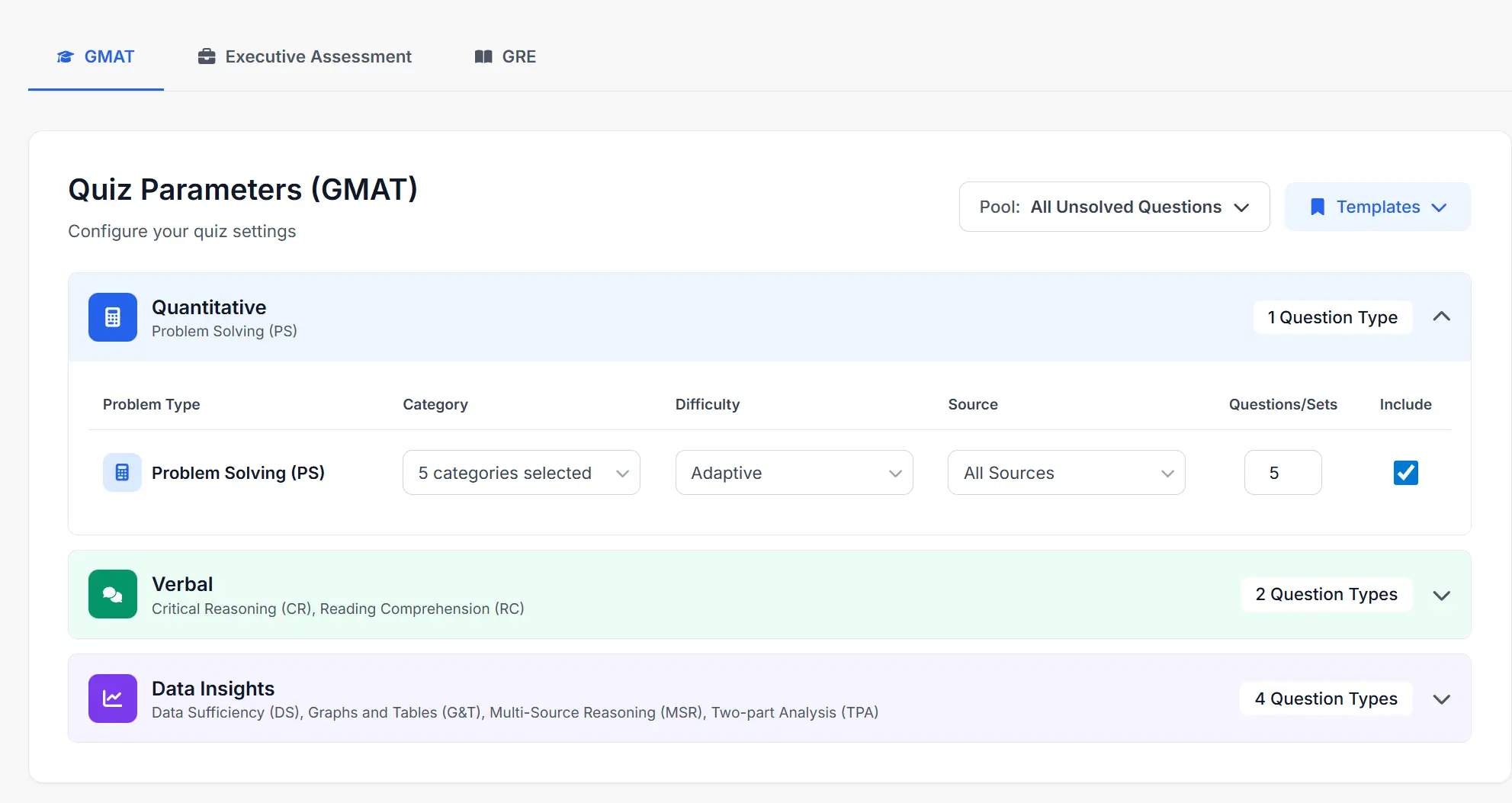Click the bookmark icon in Templates

pyautogui.click(x=1317, y=207)
